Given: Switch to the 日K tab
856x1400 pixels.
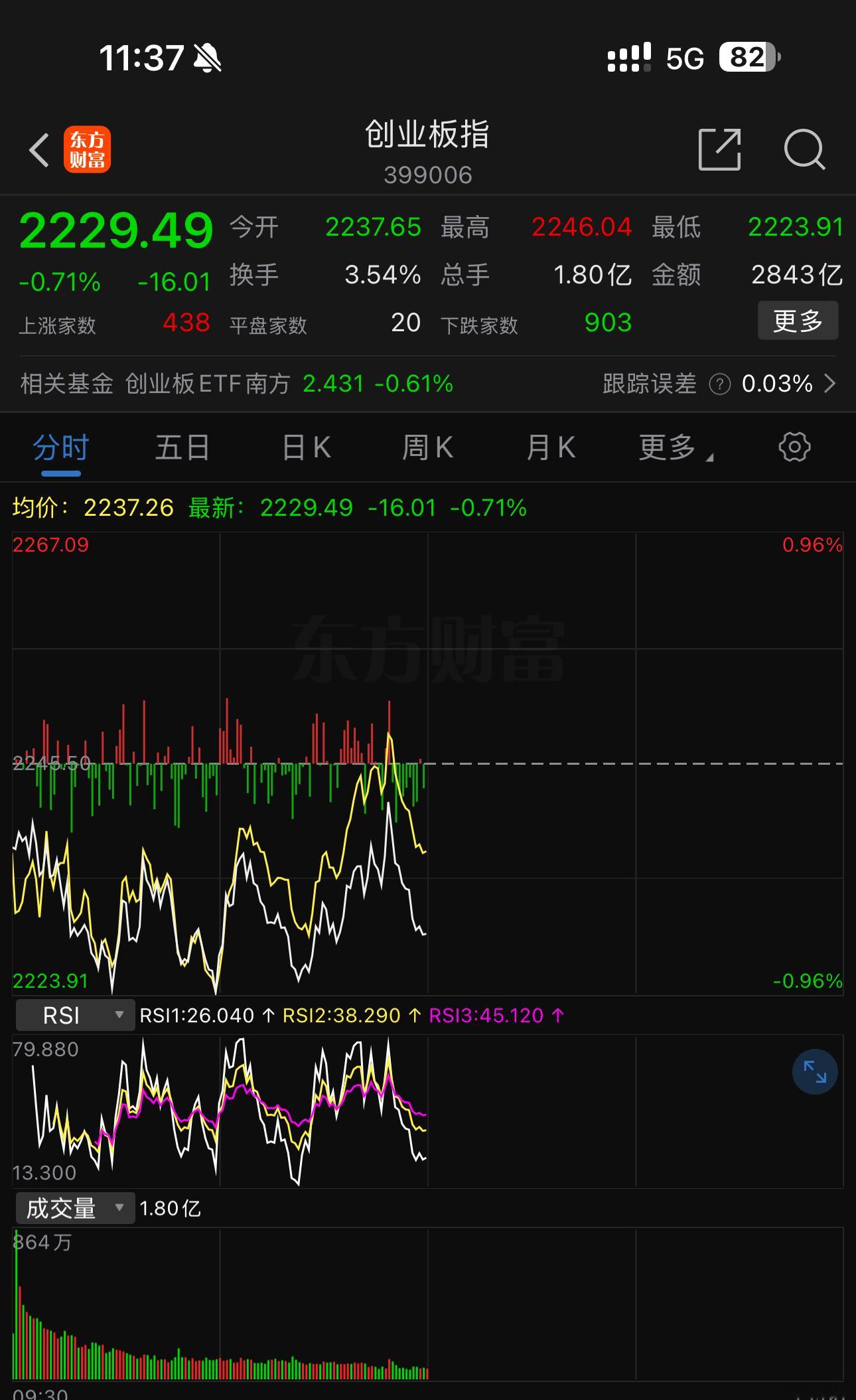Looking at the screenshot, I should [x=306, y=447].
